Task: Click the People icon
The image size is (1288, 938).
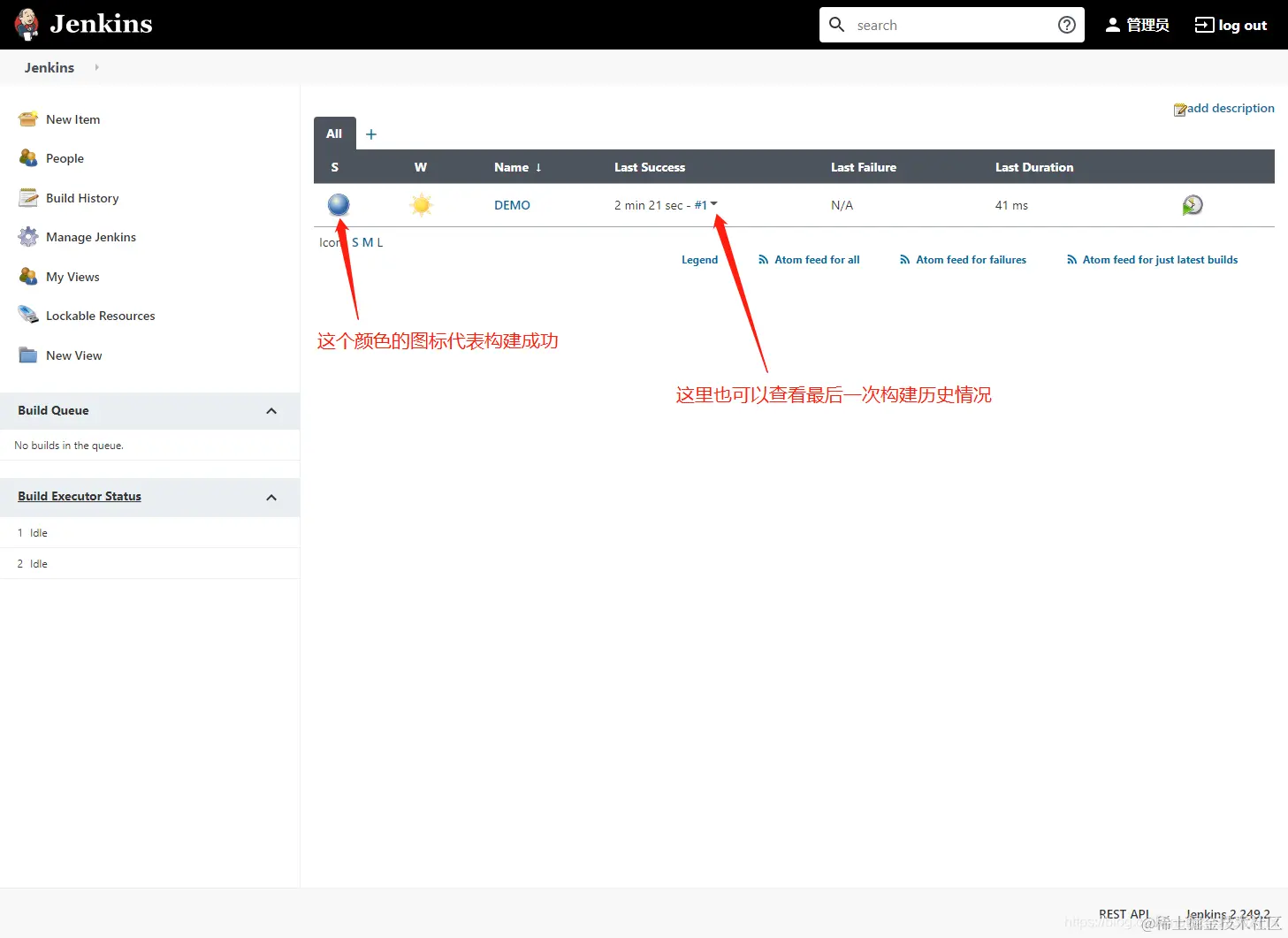Action: (x=28, y=157)
